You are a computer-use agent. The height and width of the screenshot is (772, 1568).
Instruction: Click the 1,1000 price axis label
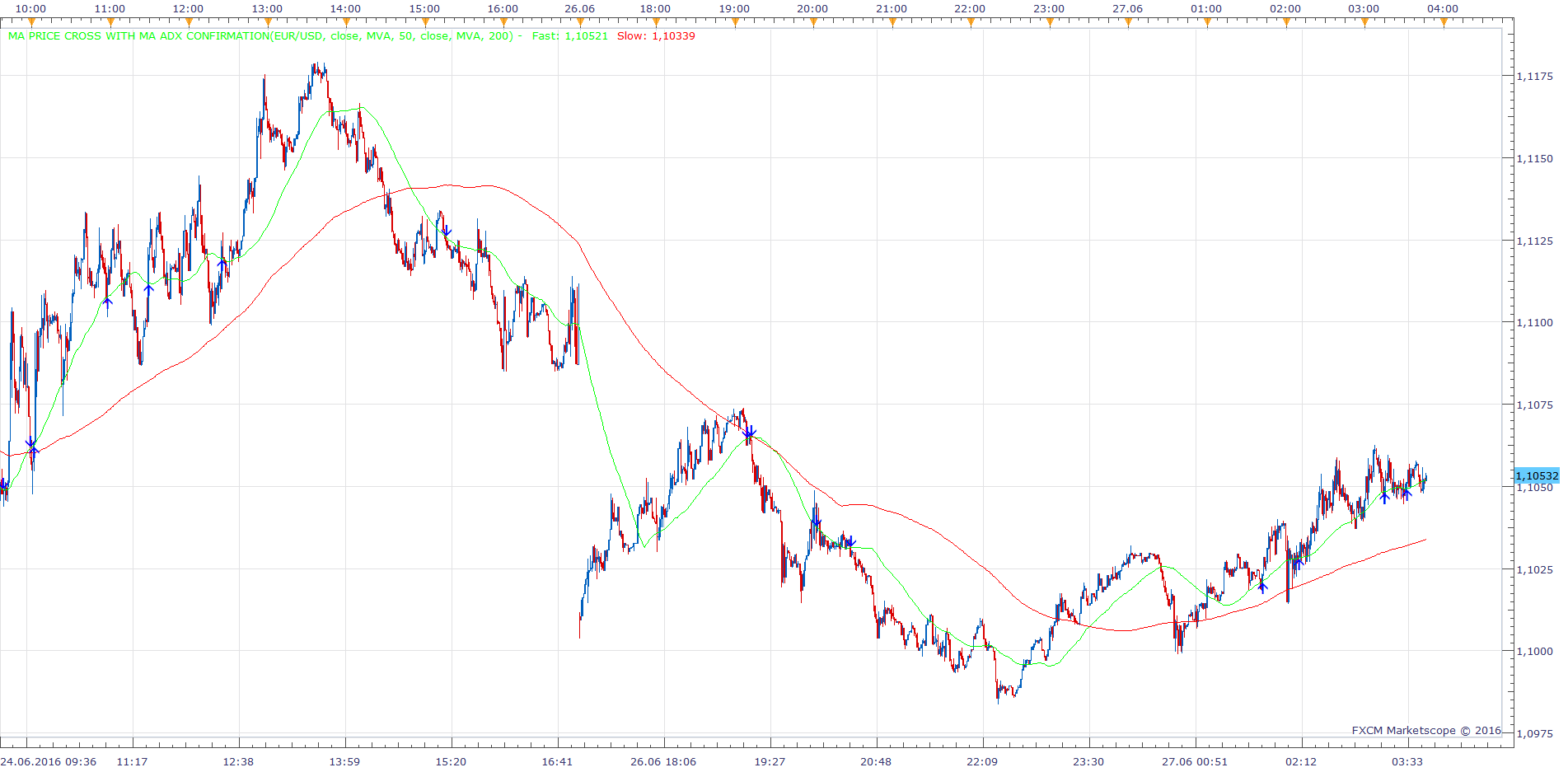[1534, 651]
